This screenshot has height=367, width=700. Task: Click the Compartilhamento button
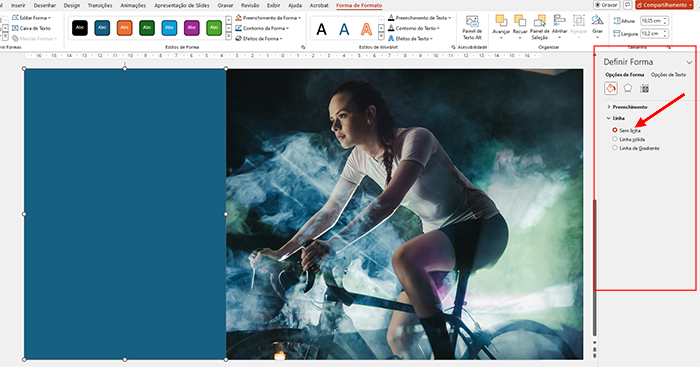pyautogui.click(x=664, y=5)
